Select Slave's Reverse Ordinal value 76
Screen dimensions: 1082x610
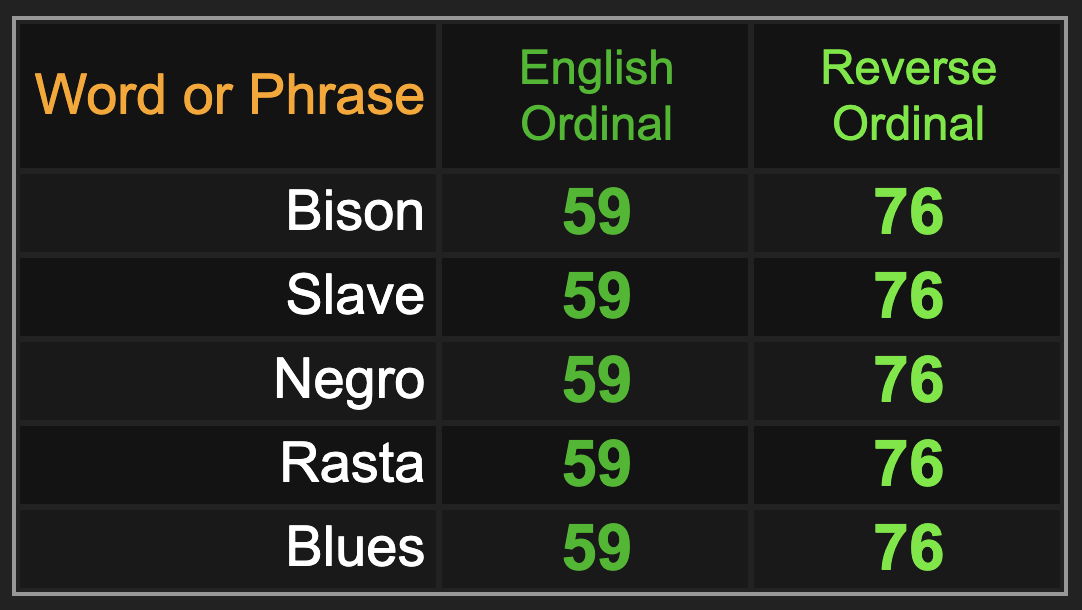tap(909, 296)
